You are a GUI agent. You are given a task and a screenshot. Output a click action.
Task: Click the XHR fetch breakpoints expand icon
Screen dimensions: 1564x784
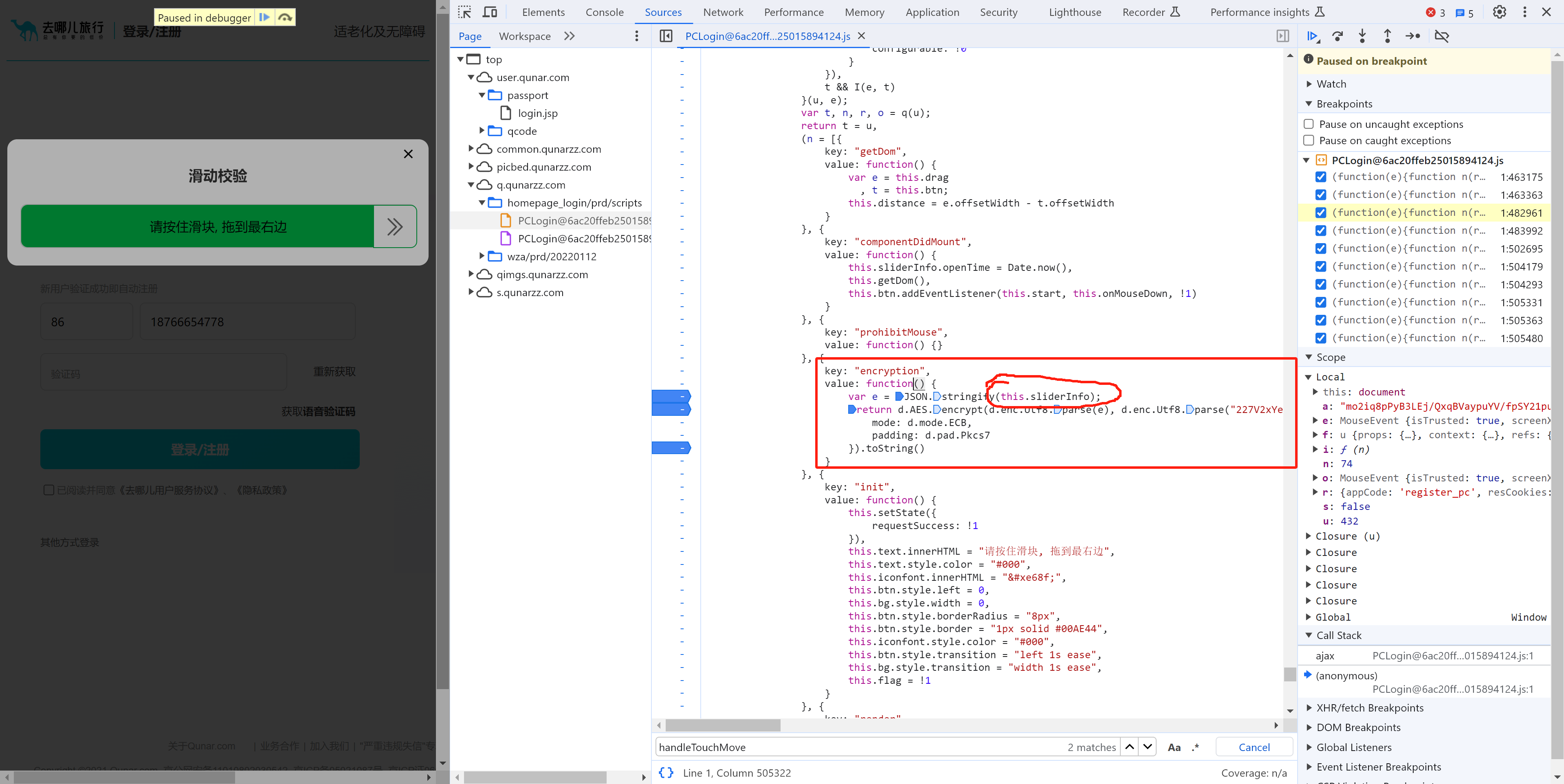[1309, 710]
